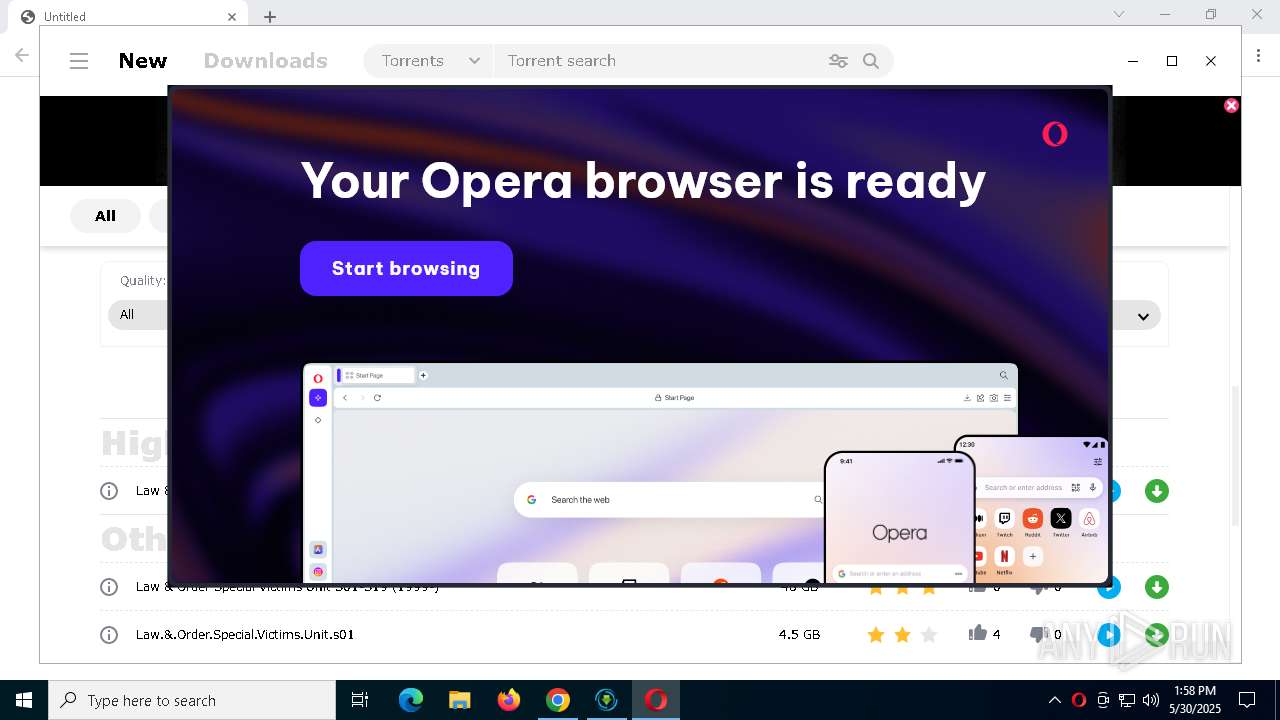Click the Opera logo in the popup
Viewport: 1280px width, 720px height.
(1054, 134)
